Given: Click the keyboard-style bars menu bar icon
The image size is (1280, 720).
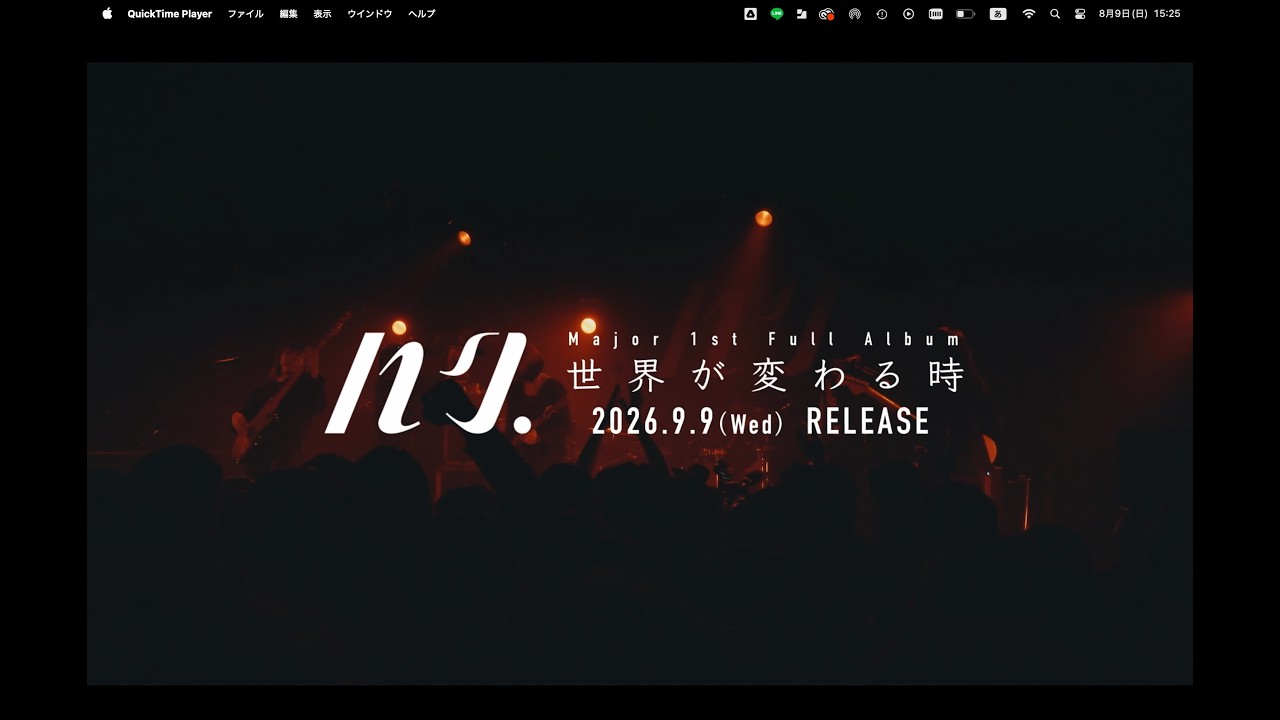Looking at the screenshot, I should pyautogui.click(x=935, y=14).
